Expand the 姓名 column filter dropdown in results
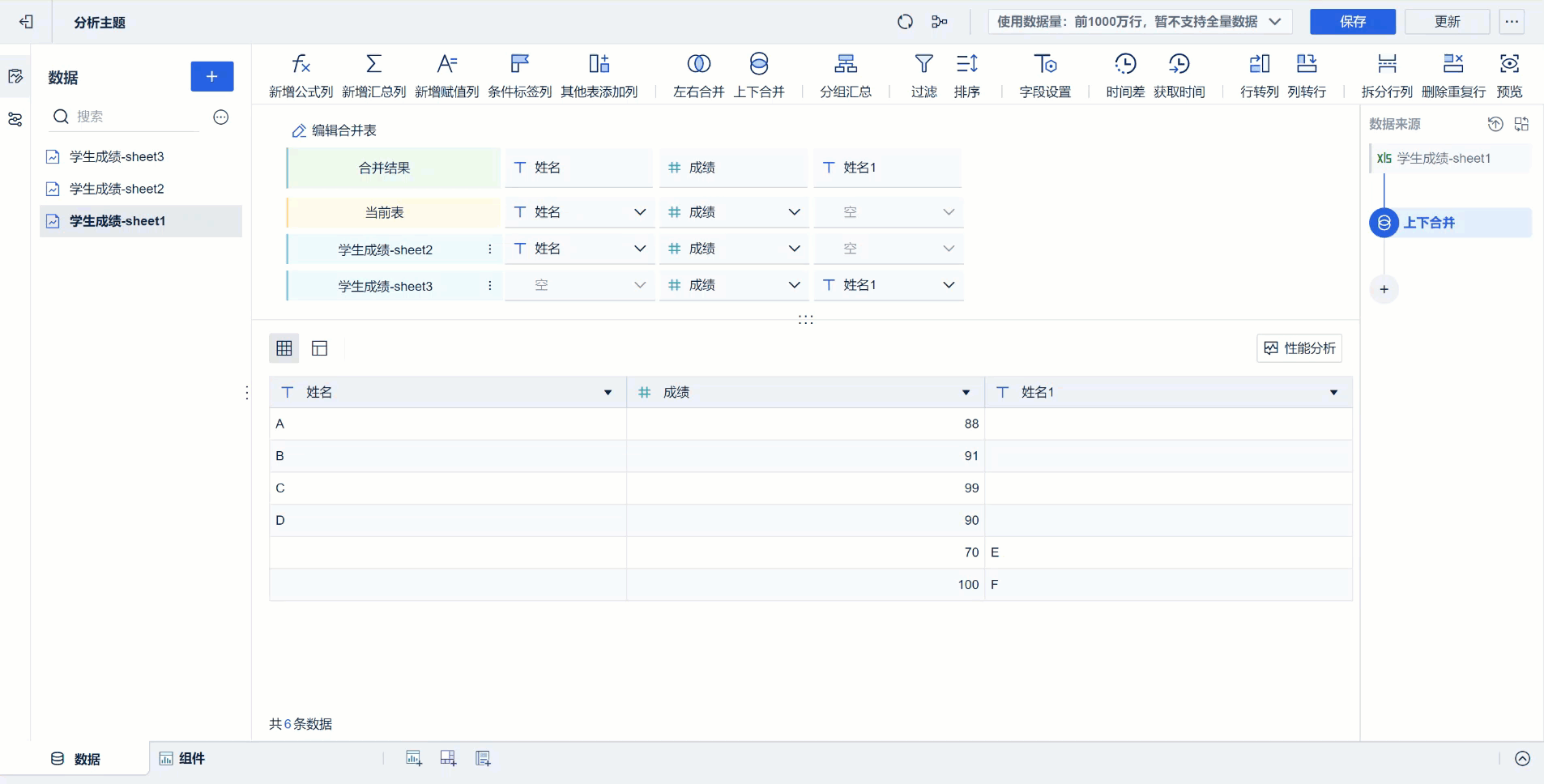Image resolution: width=1544 pixels, height=784 pixels. 606,392
